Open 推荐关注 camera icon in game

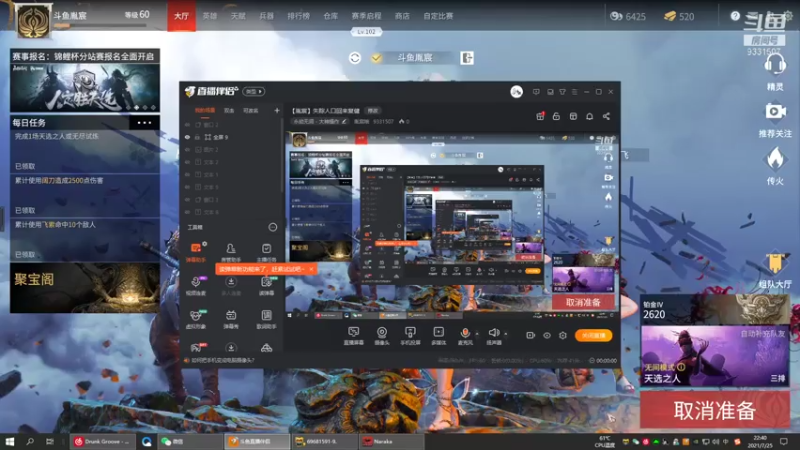click(x=775, y=111)
